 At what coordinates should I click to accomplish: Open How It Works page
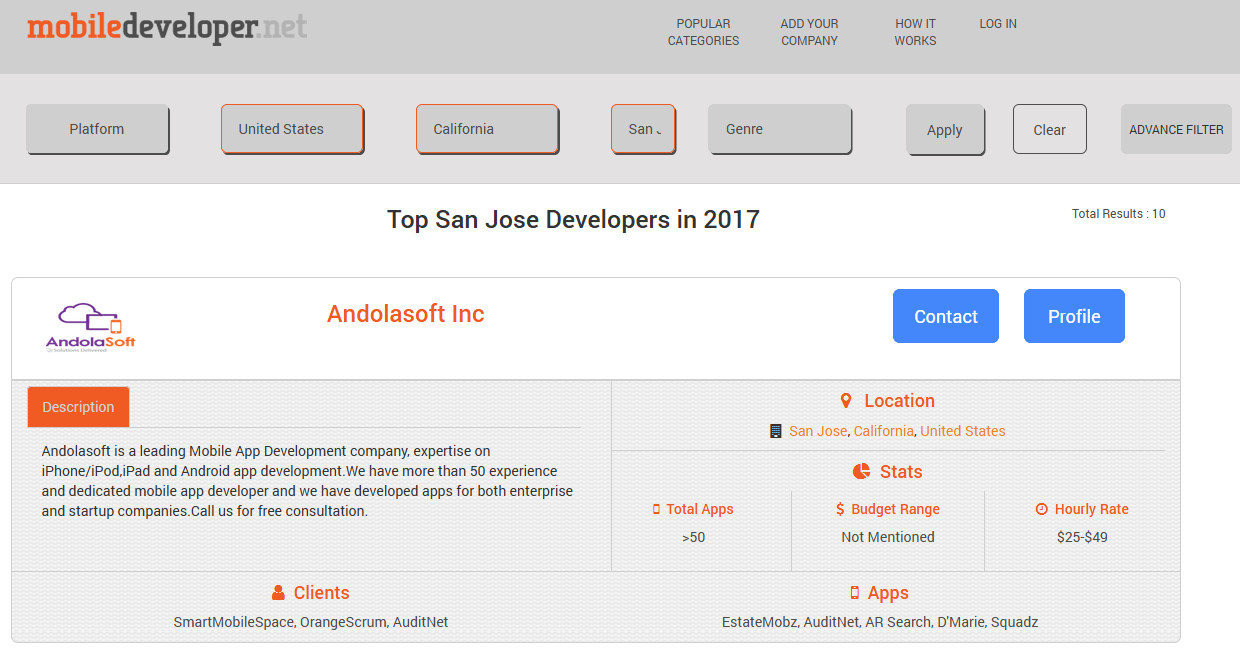[x=915, y=32]
